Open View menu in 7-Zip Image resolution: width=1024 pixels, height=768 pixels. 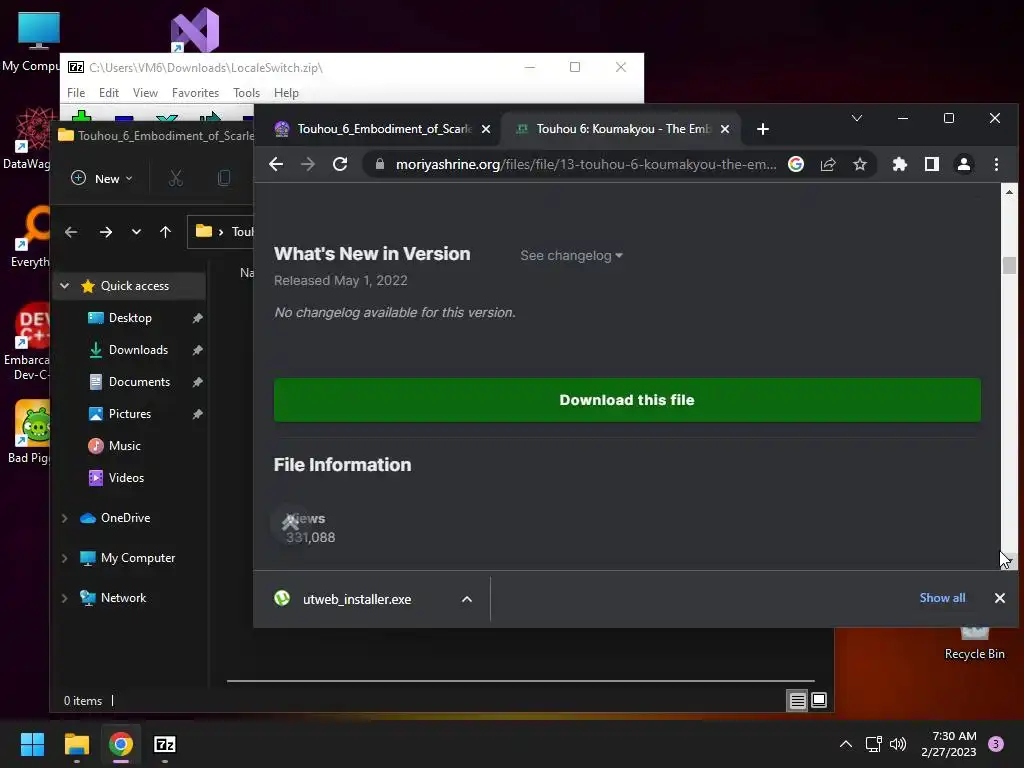(x=145, y=93)
